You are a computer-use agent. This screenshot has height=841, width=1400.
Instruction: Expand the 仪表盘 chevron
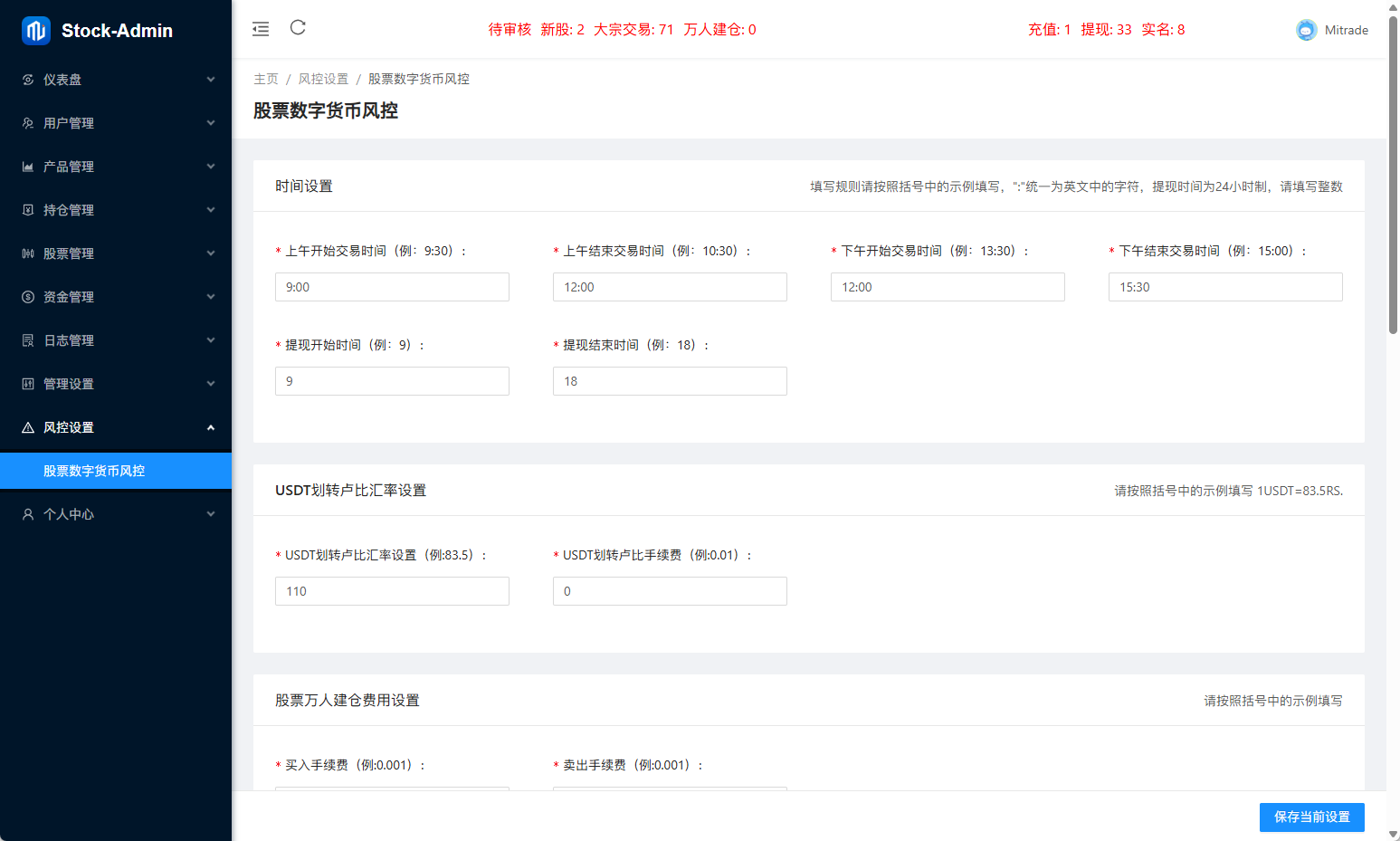click(211, 80)
